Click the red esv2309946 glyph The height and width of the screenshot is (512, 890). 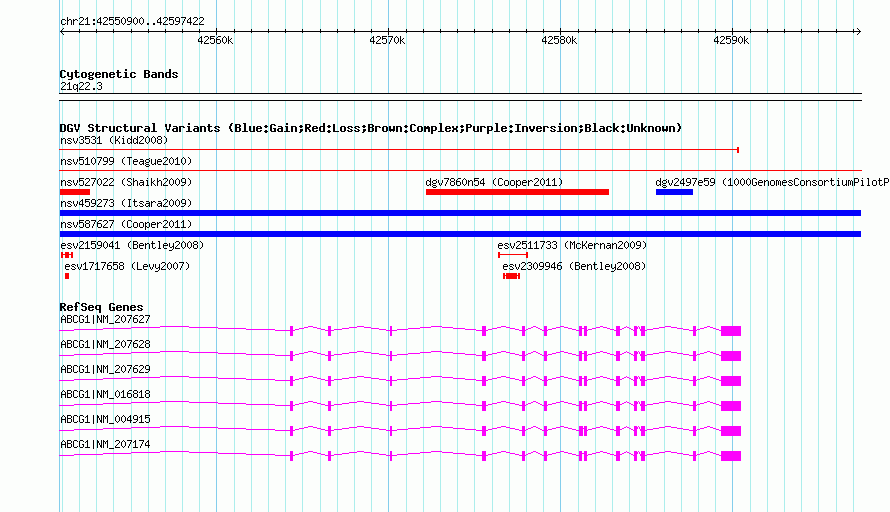[x=511, y=276]
